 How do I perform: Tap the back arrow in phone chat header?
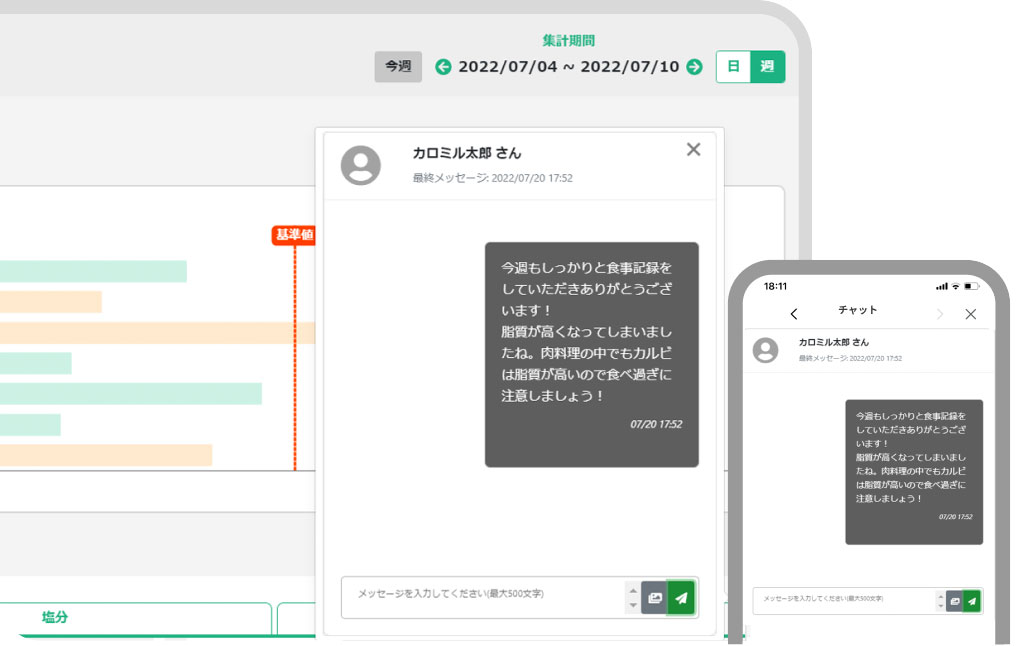click(x=794, y=314)
